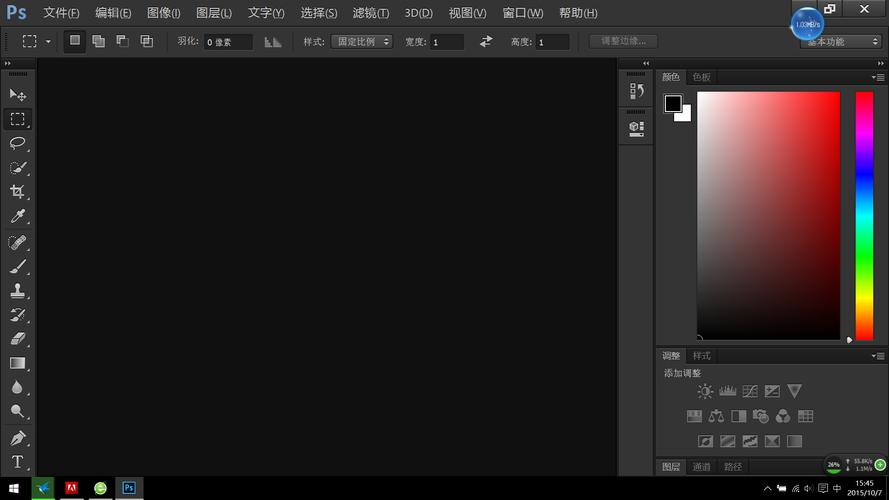Pick a hue on the rainbow slider
Viewport: 889px width, 500px height.
click(x=864, y=215)
